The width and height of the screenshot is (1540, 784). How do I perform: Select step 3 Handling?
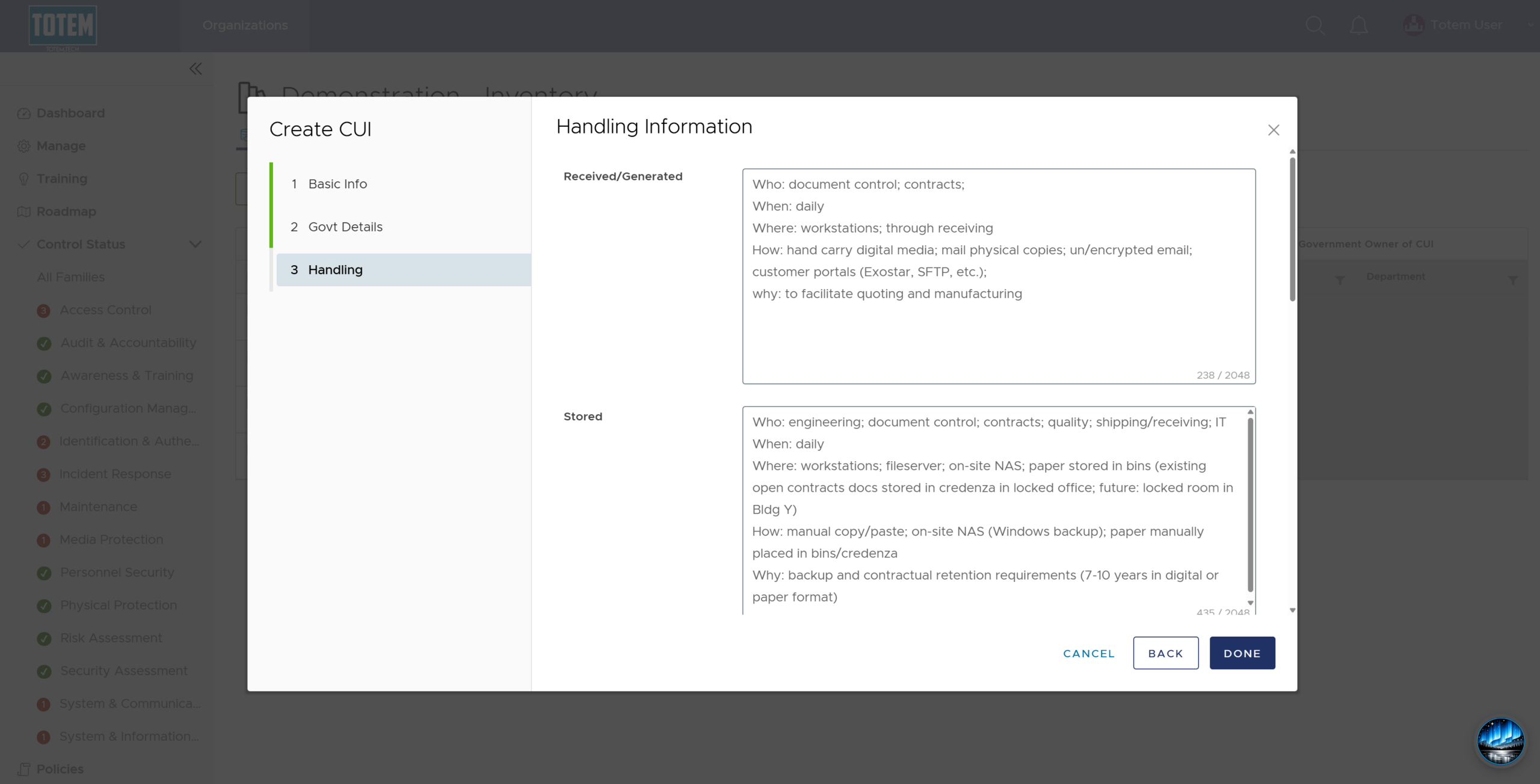click(x=404, y=269)
